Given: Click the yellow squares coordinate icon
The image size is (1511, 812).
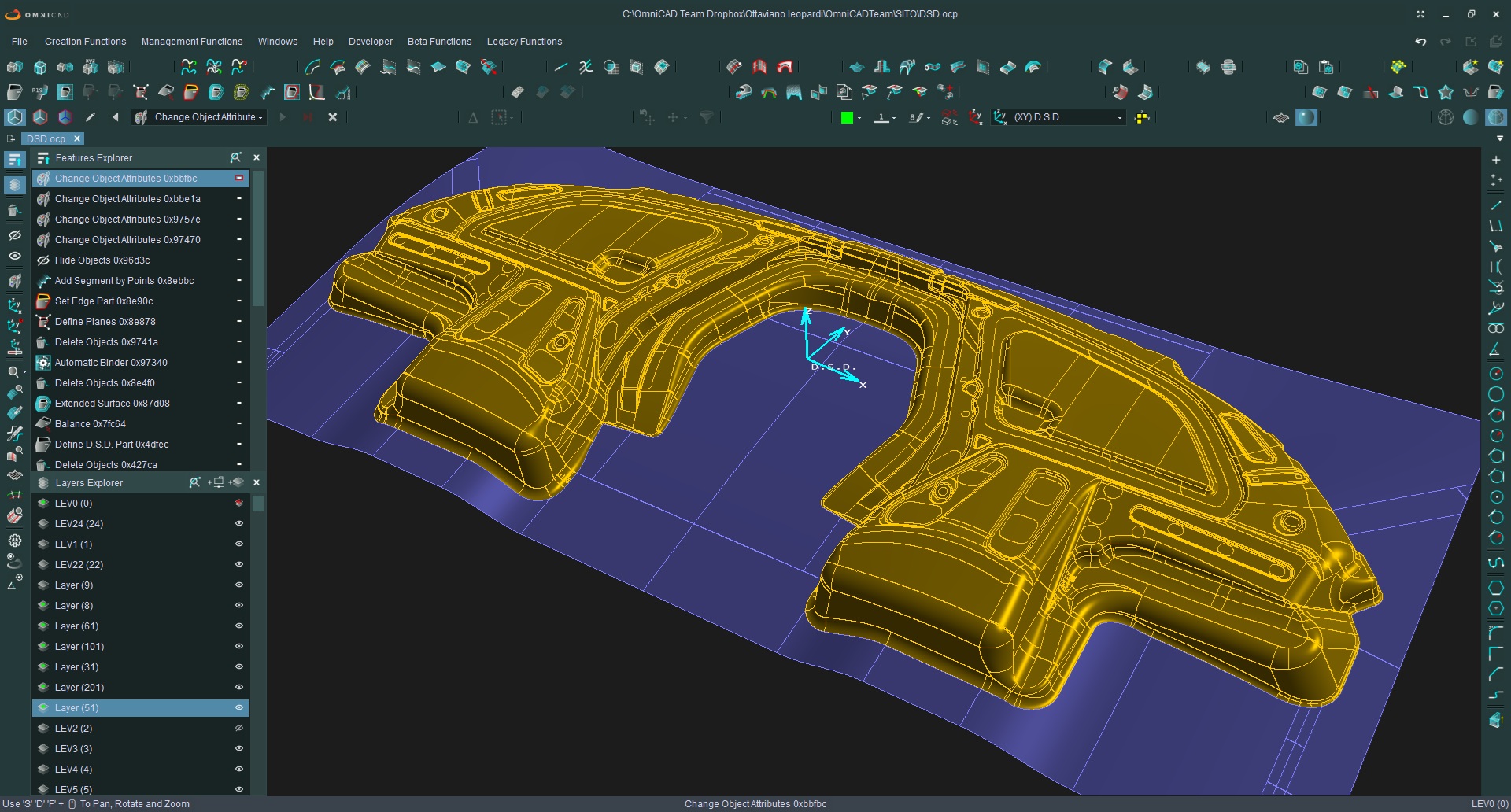Looking at the screenshot, I should pos(1142,117).
